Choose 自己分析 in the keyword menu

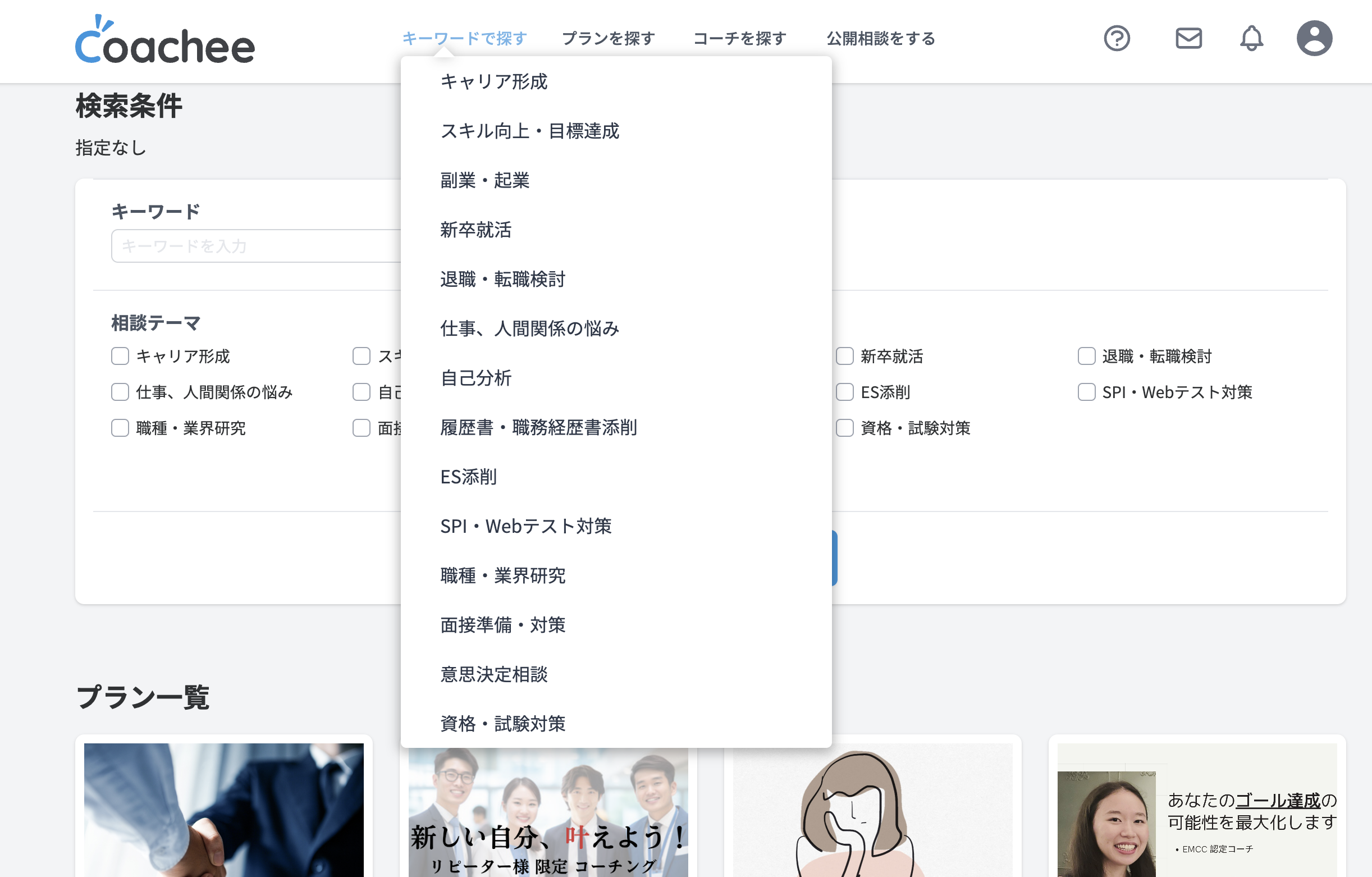475,378
